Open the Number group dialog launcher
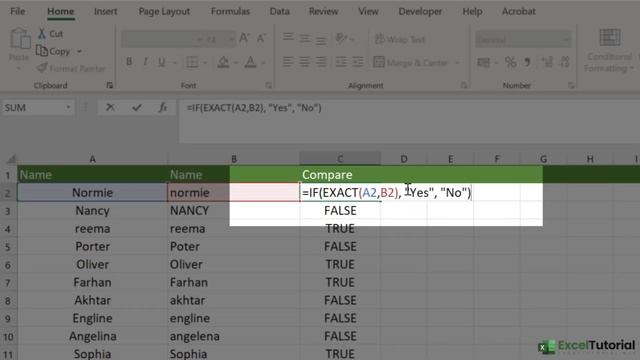This screenshot has width=640, height=360. pyautogui.click(x=571, y=85)
